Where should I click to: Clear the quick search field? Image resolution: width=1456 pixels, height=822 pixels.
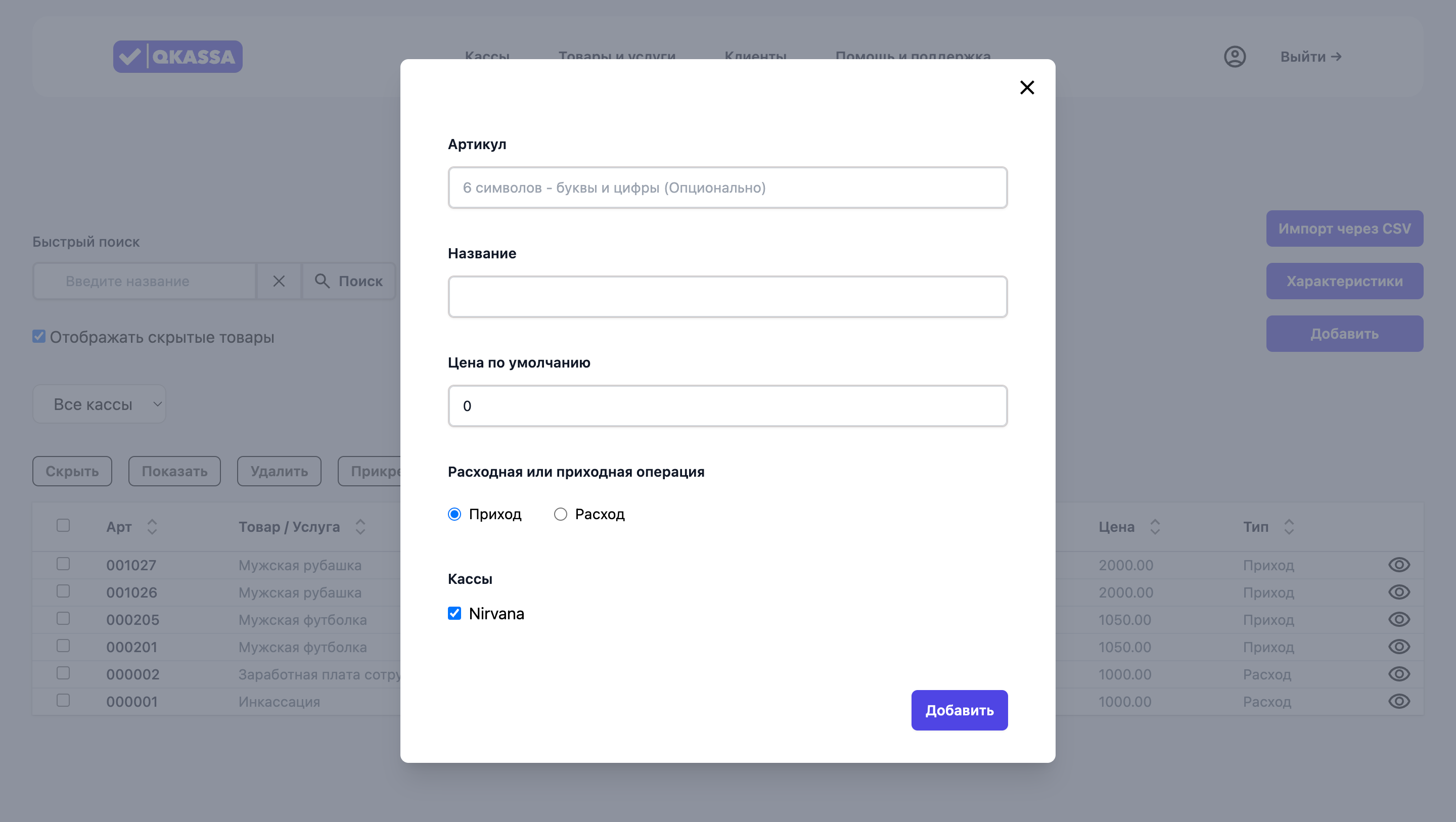tap(279, 281)
